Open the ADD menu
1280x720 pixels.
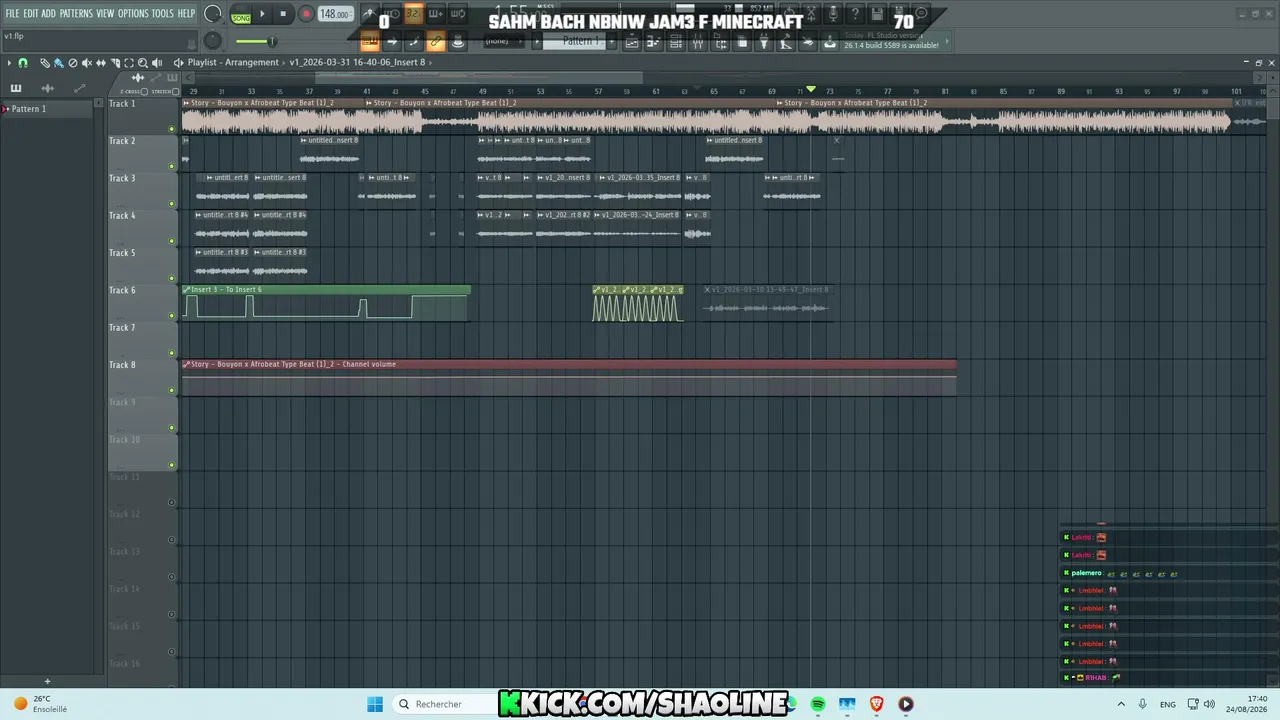click(x=48, y=14)
